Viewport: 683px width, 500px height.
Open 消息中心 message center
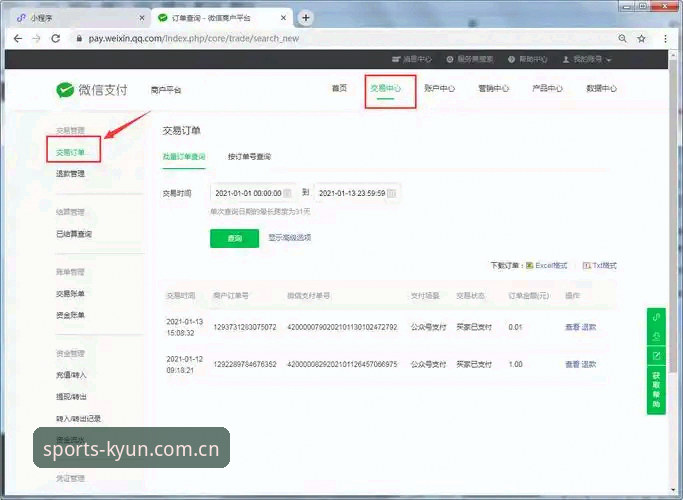[x=412, y=59]
